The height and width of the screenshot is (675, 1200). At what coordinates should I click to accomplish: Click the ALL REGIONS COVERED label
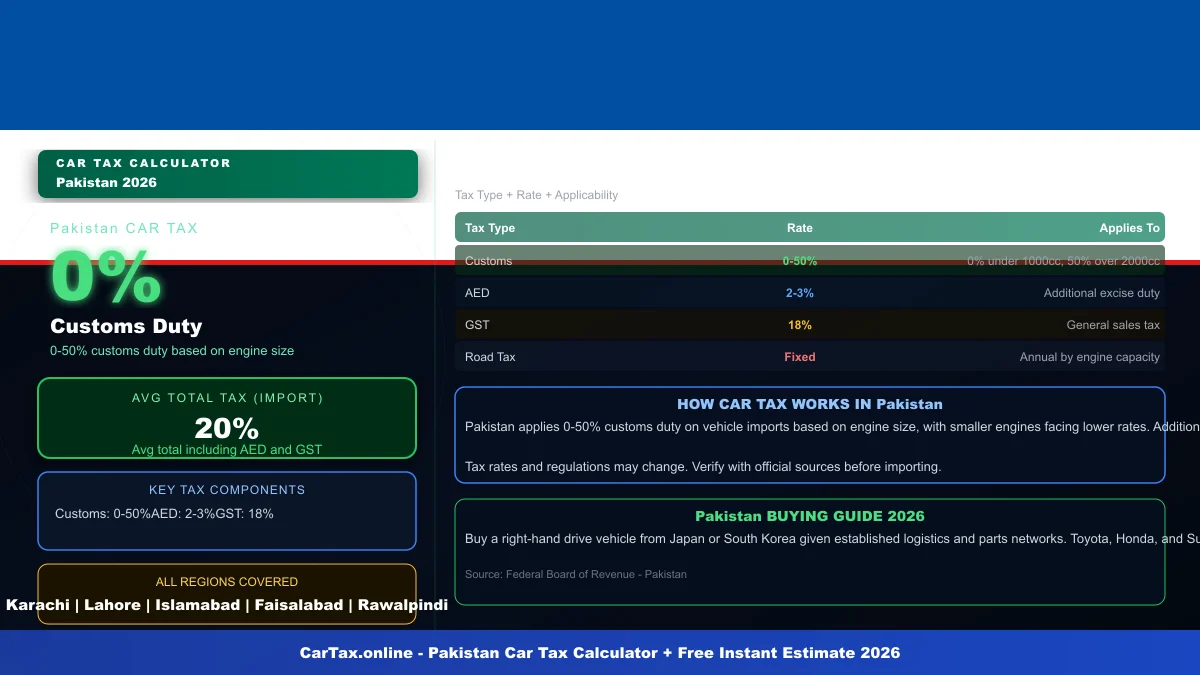point(227,582)
